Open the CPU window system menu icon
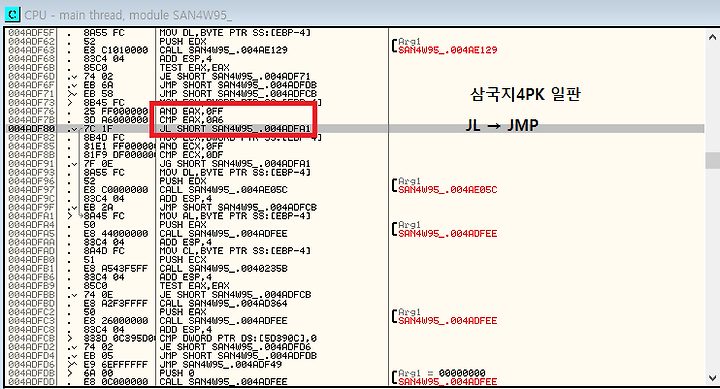 click(x=13, y=14)
